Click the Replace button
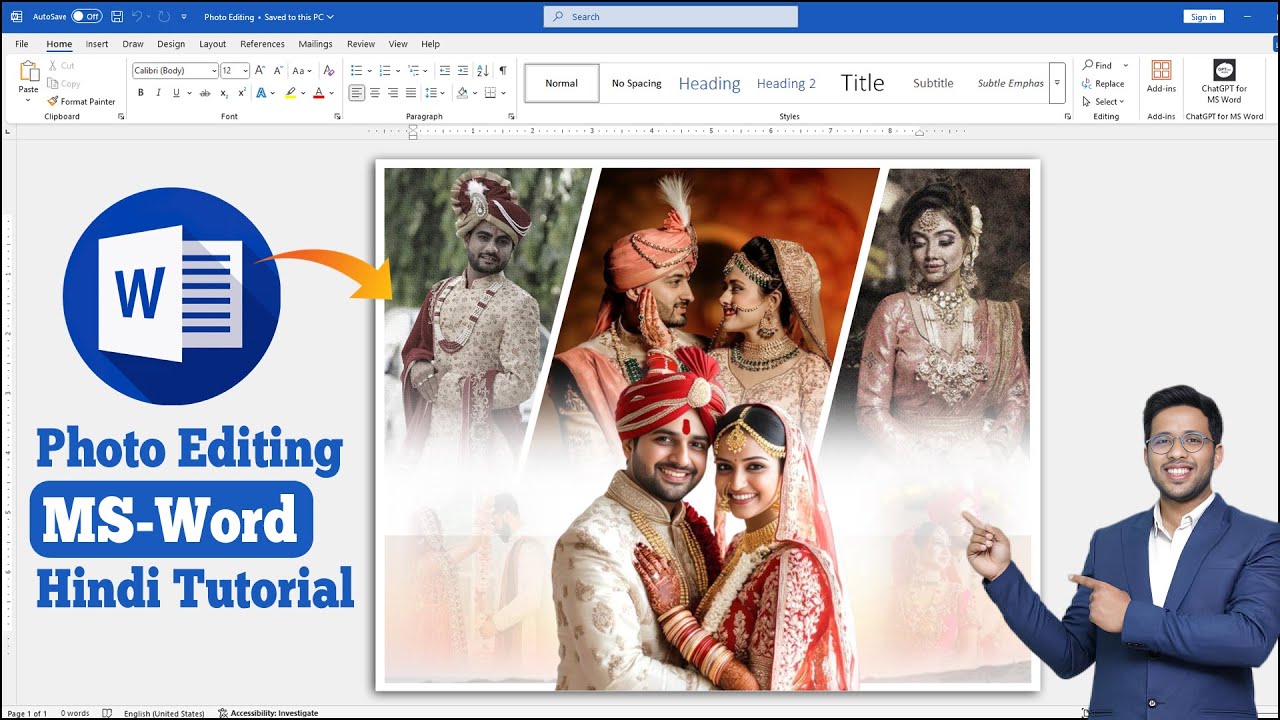The image size is (1280, 720). (1103, 83)
